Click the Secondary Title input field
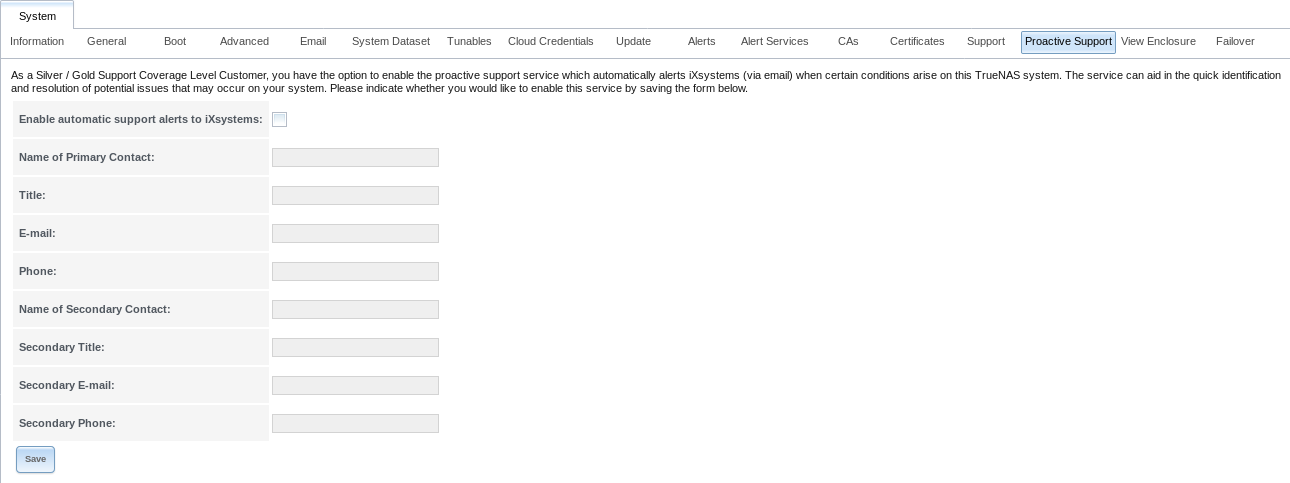The image size is (1290, 483). (355, 347)
